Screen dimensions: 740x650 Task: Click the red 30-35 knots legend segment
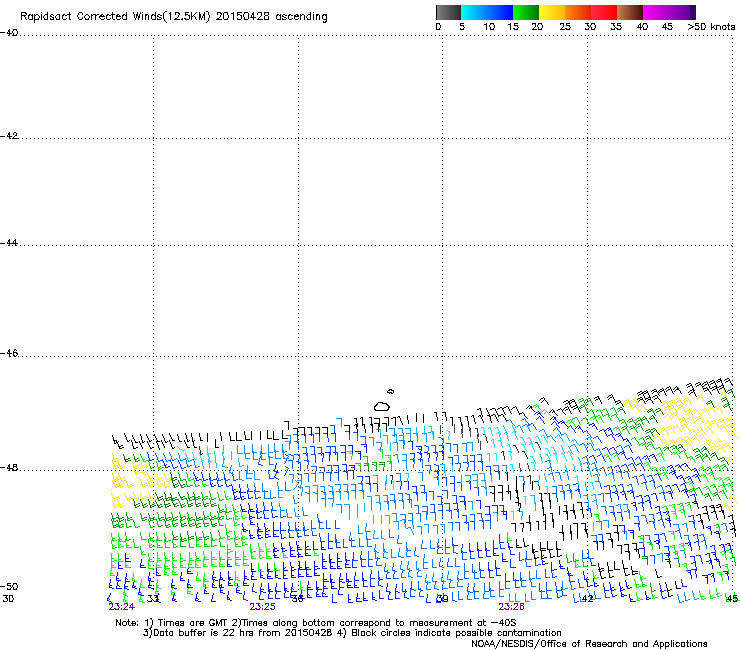[604, 12]
